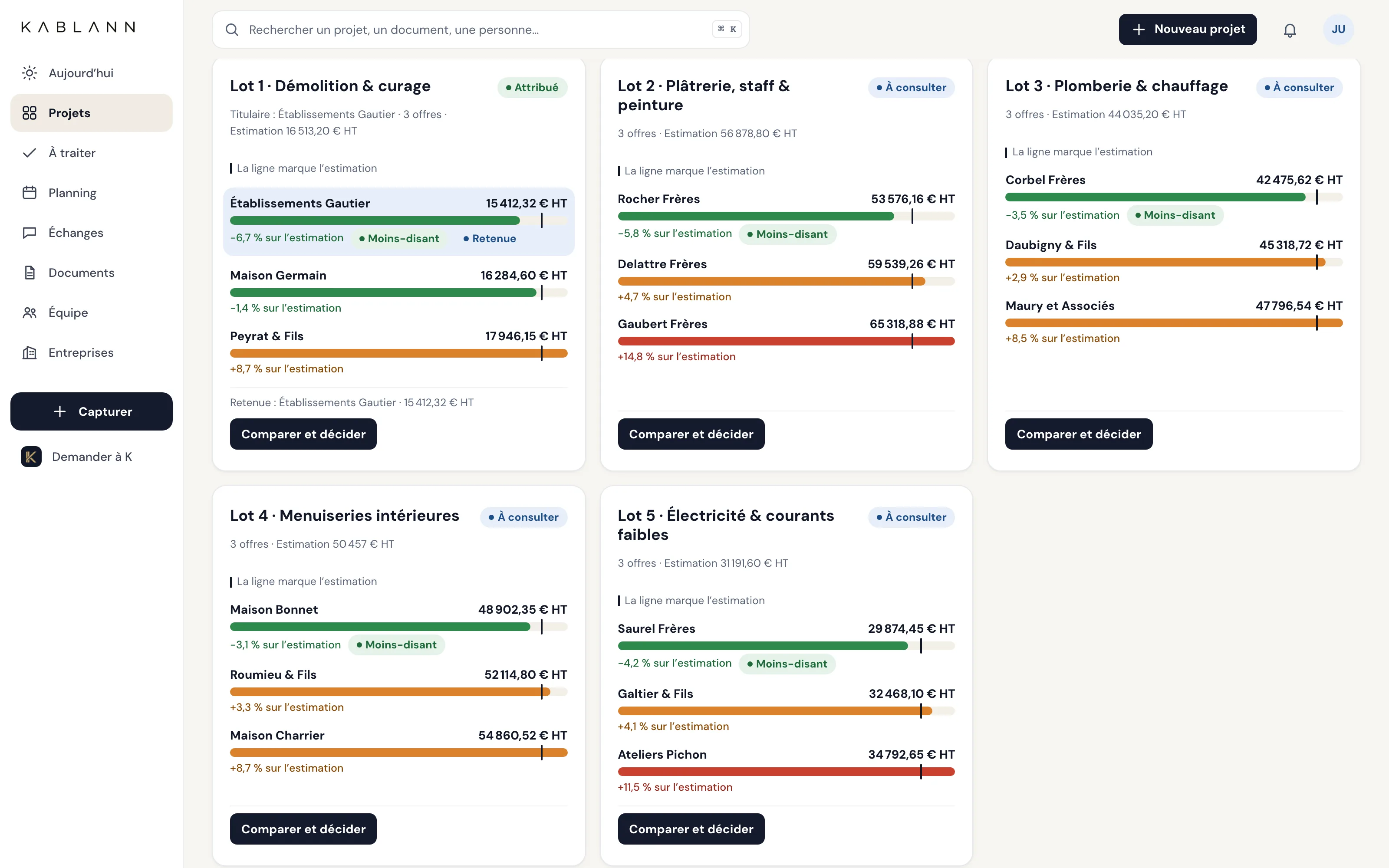Click the Capturer button
The image size is (1389, 868).
pyautogui.click(x=91, y=411)
